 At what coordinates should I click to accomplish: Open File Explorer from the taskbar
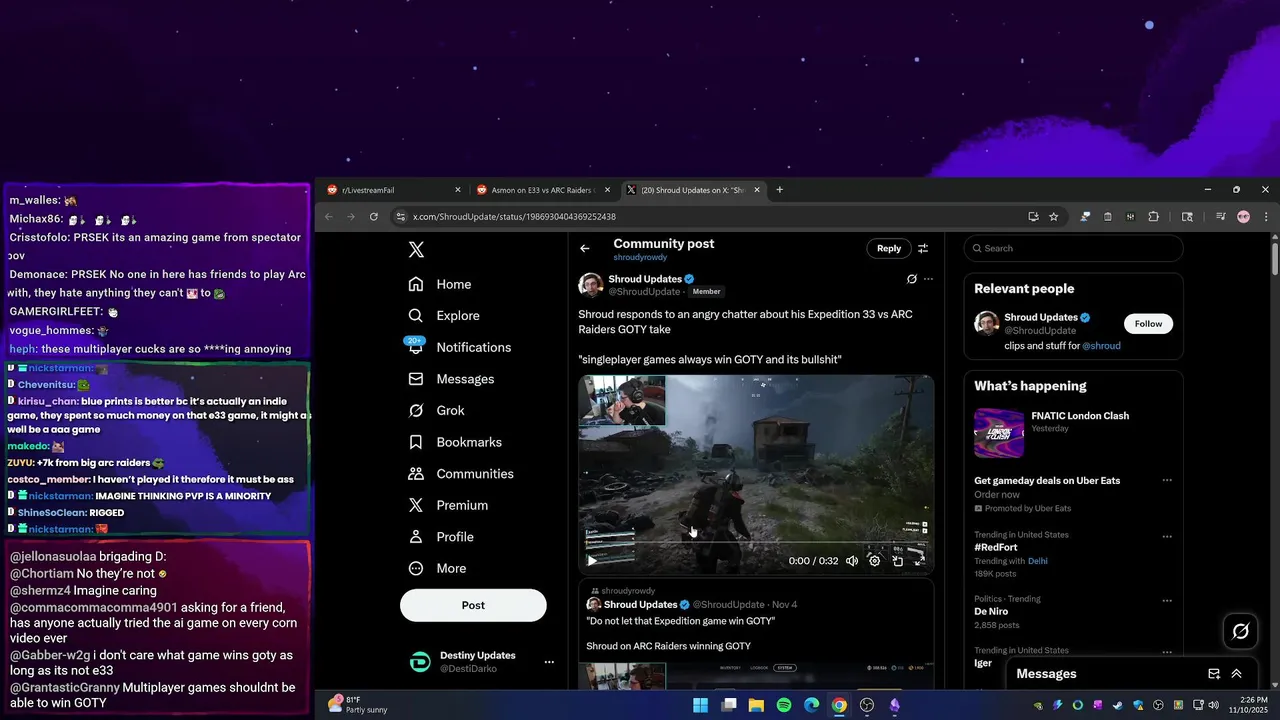(756, 705)
